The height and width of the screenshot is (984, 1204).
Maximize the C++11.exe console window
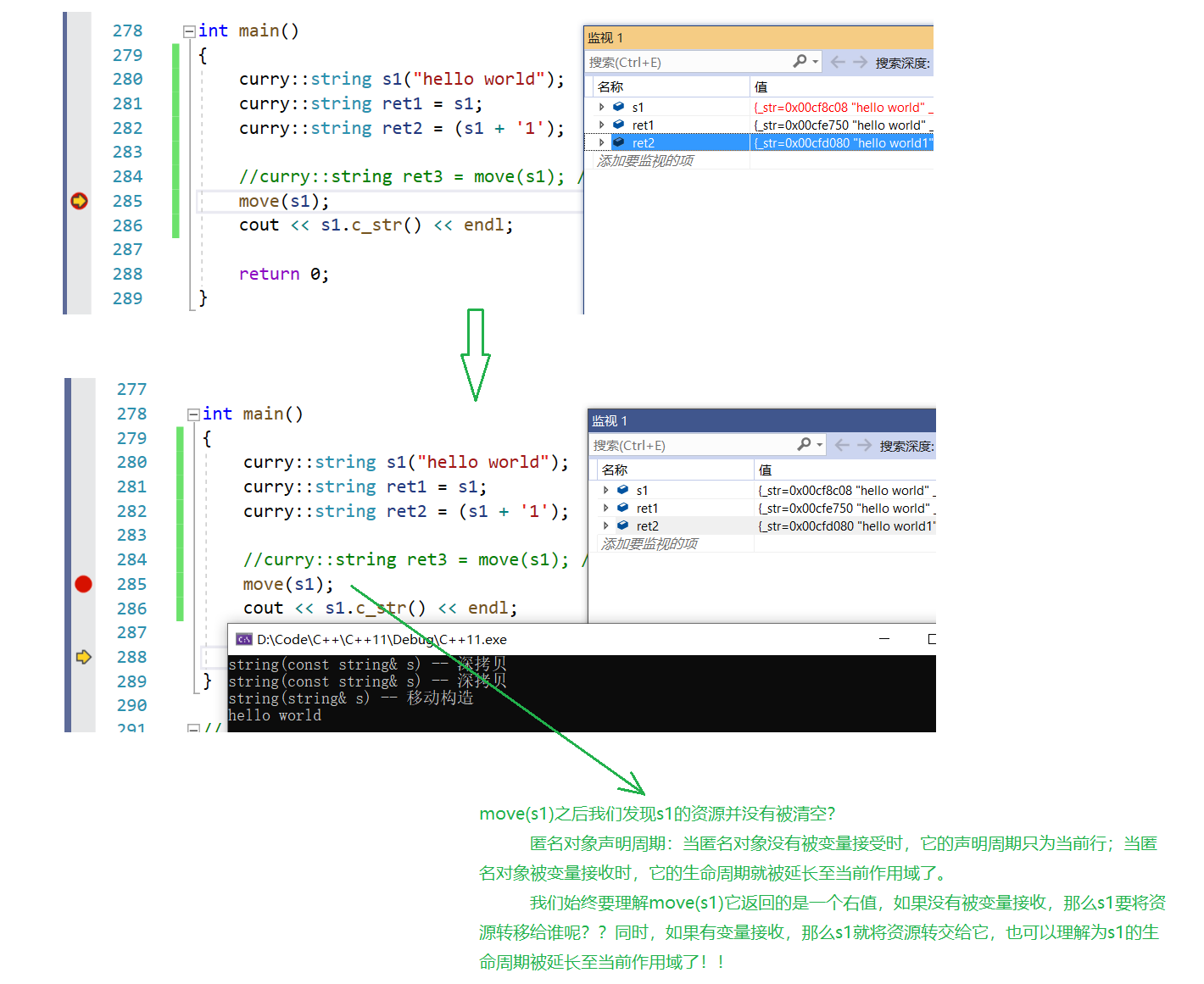click(931, 639)
